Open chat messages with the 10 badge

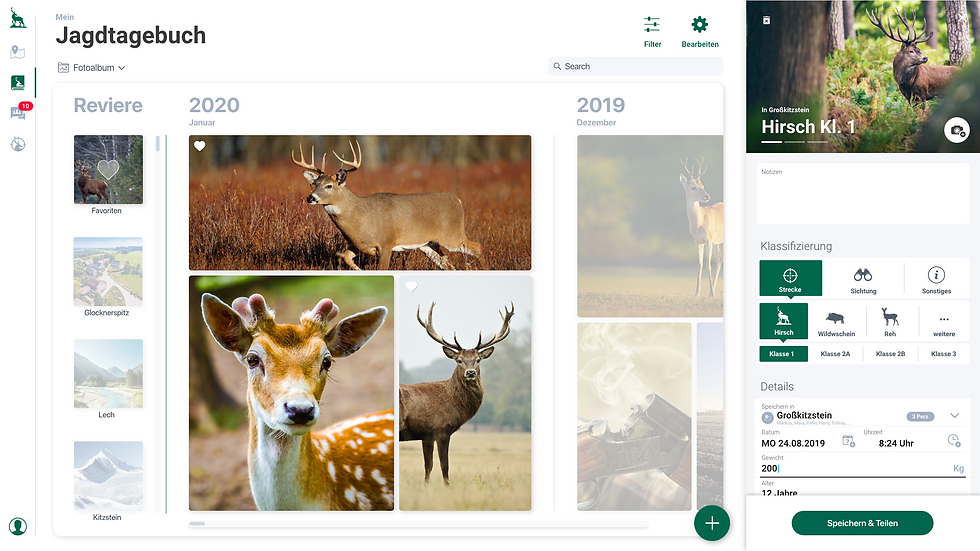[18, 112]
